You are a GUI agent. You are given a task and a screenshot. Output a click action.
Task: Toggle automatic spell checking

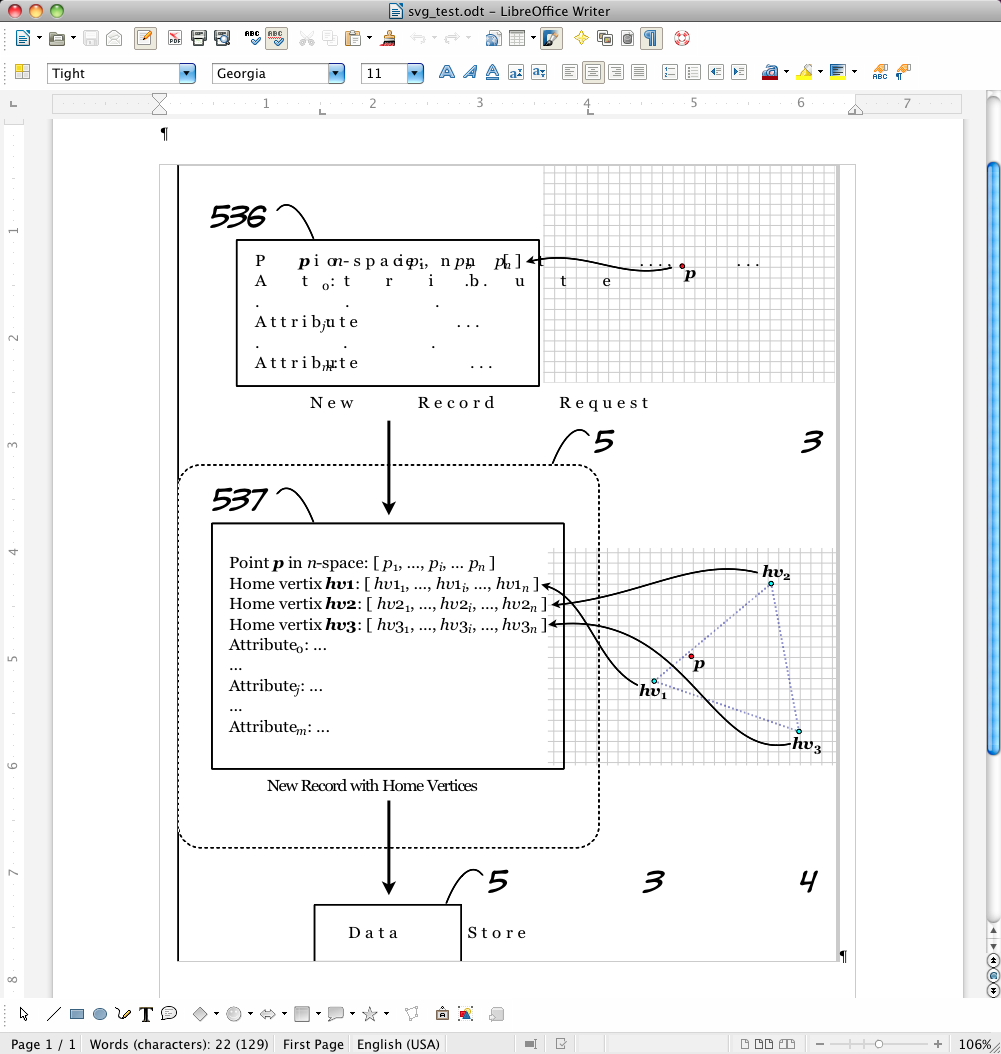point(276,39)
